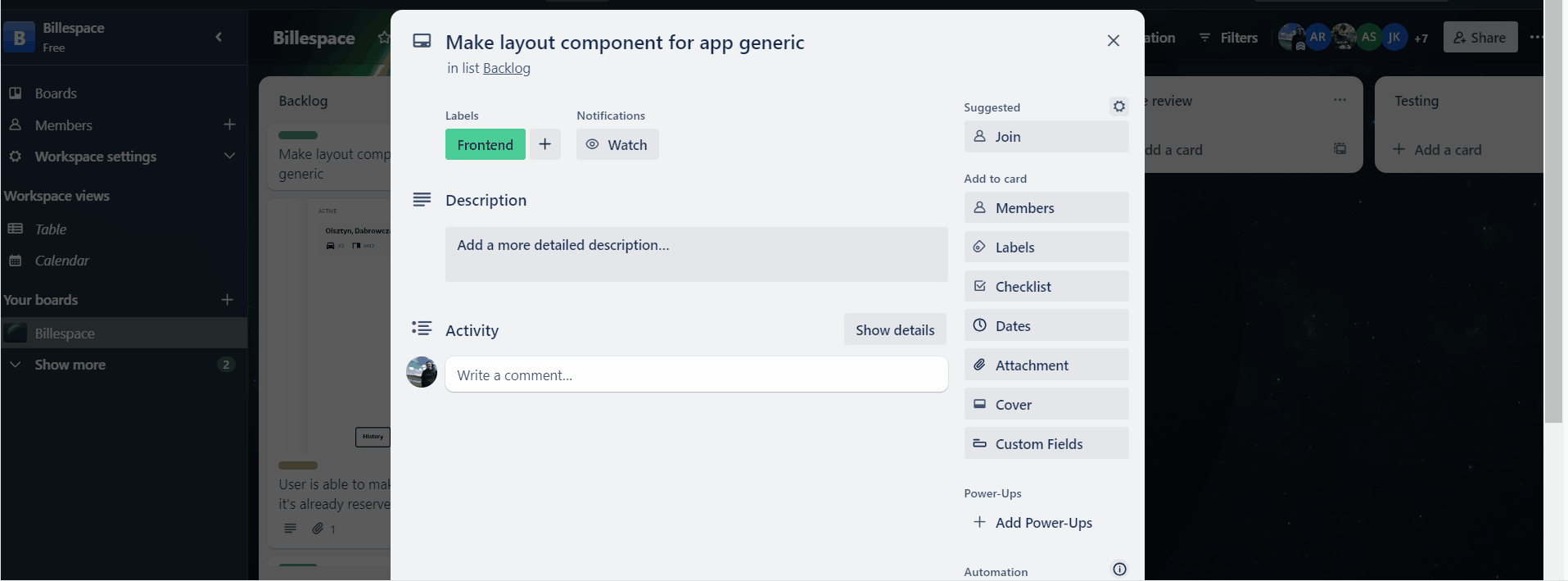Add a Checklist to the card
The image size is (1568, 581).
(x=1046, y=286)
